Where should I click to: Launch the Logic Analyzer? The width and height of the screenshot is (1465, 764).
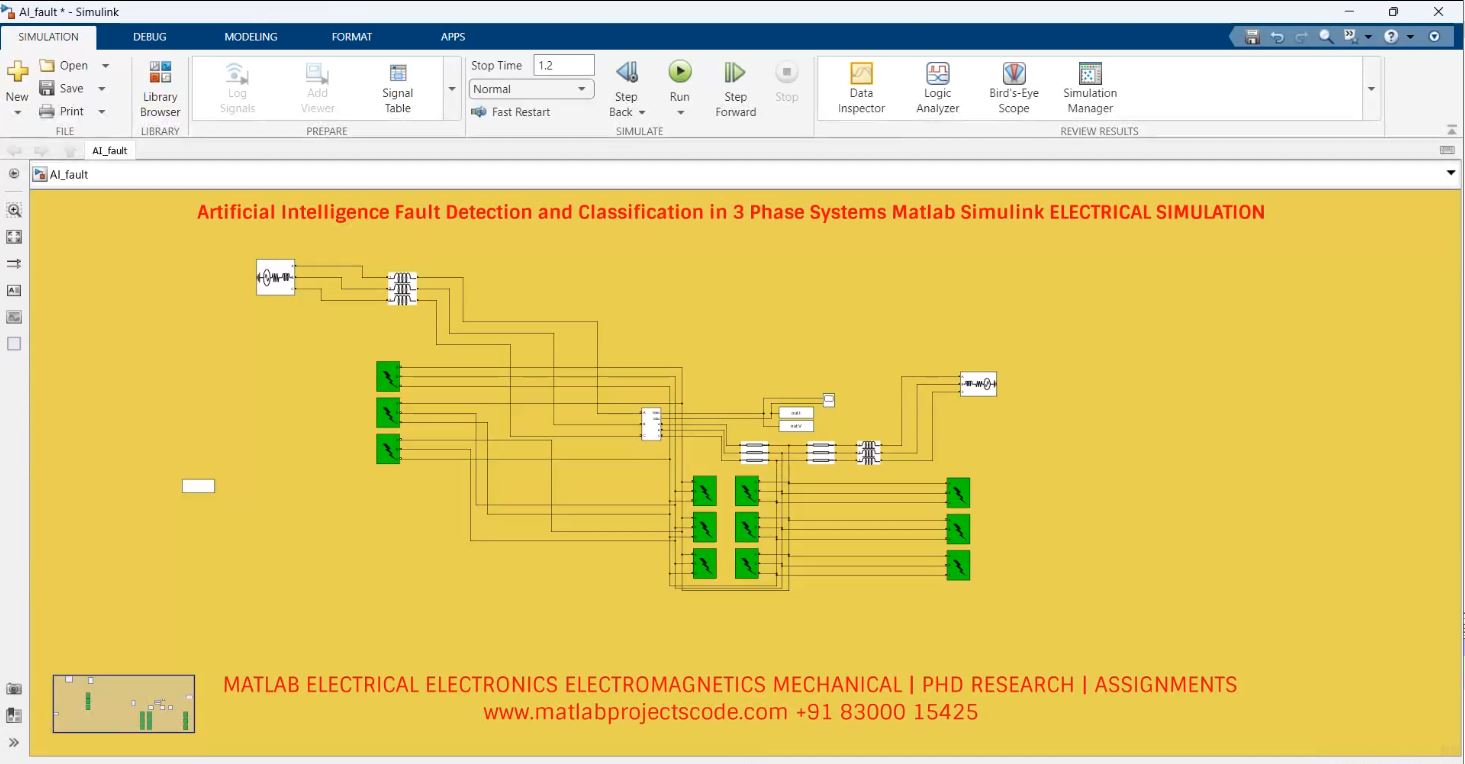coord(936,88)
